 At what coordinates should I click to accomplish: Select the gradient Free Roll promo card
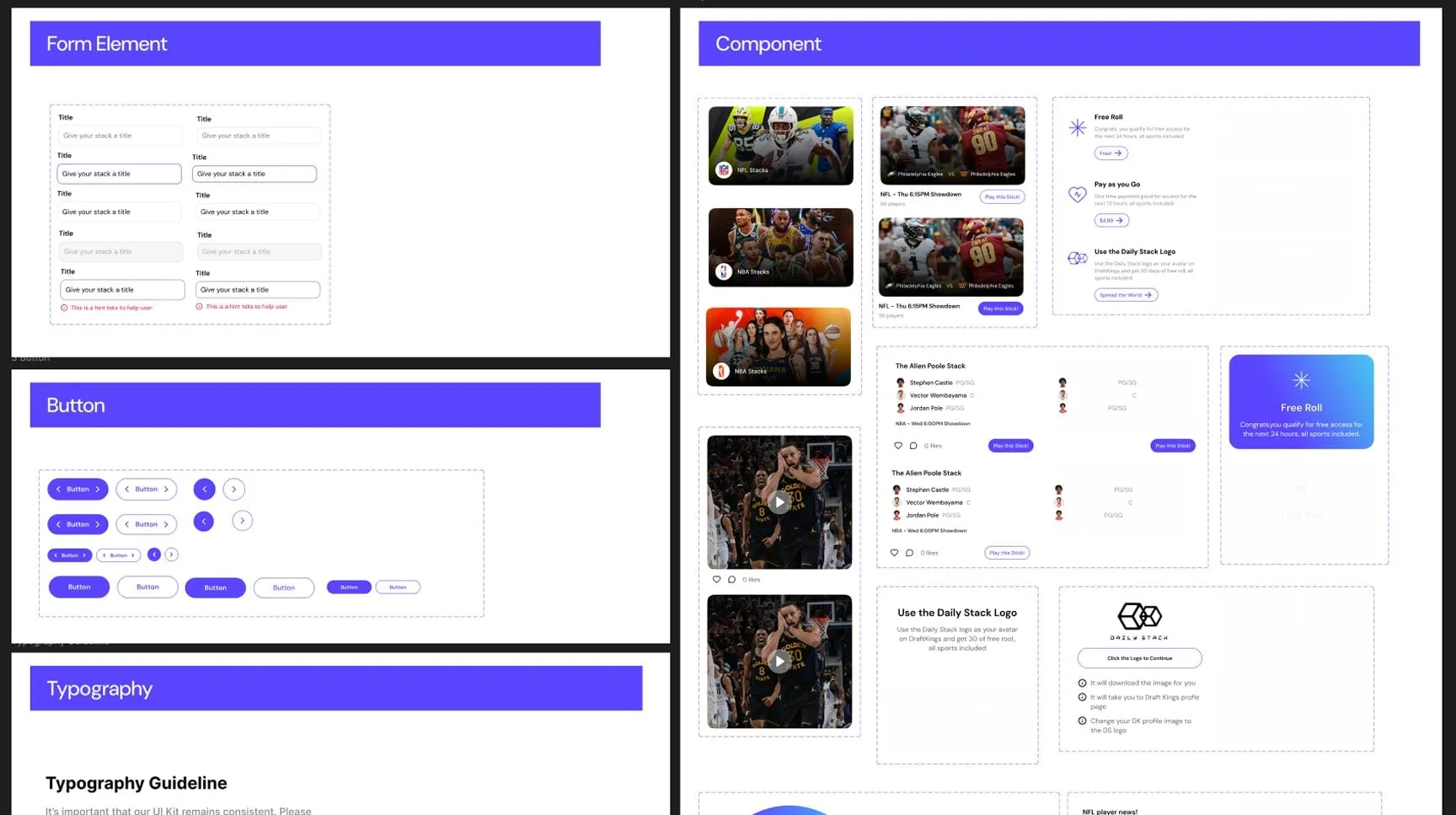1301,401
